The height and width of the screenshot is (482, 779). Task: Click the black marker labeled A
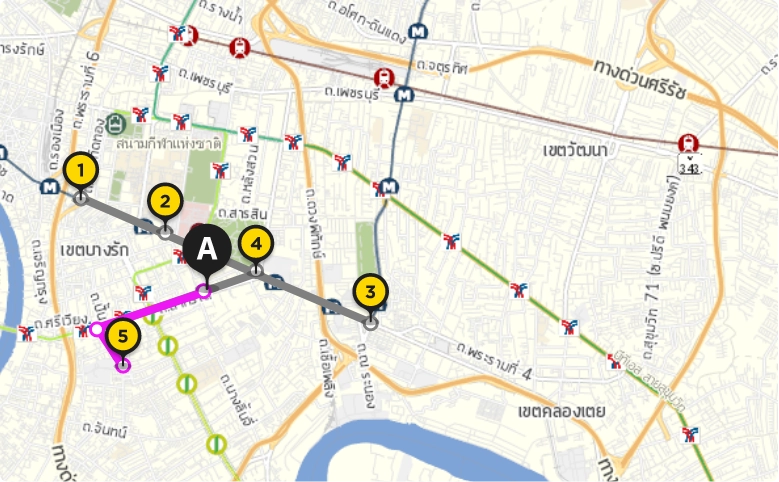click(x=207, y=249)
